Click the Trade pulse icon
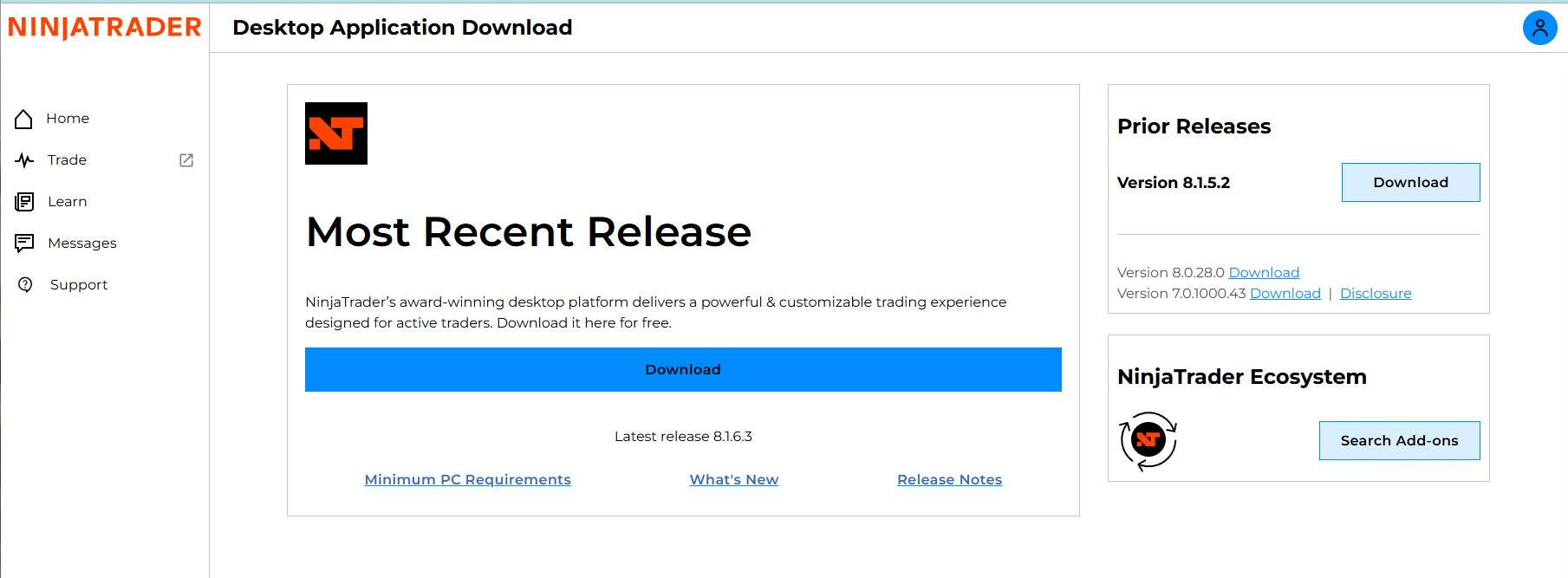Image resolution: width=1568 pixels, height=578 pixels. click(x=24, y=160)
